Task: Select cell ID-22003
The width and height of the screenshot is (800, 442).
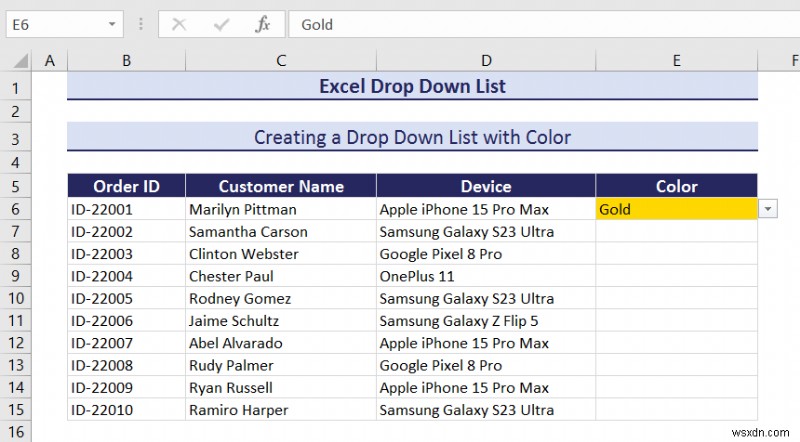Action: tap(127, 254)
